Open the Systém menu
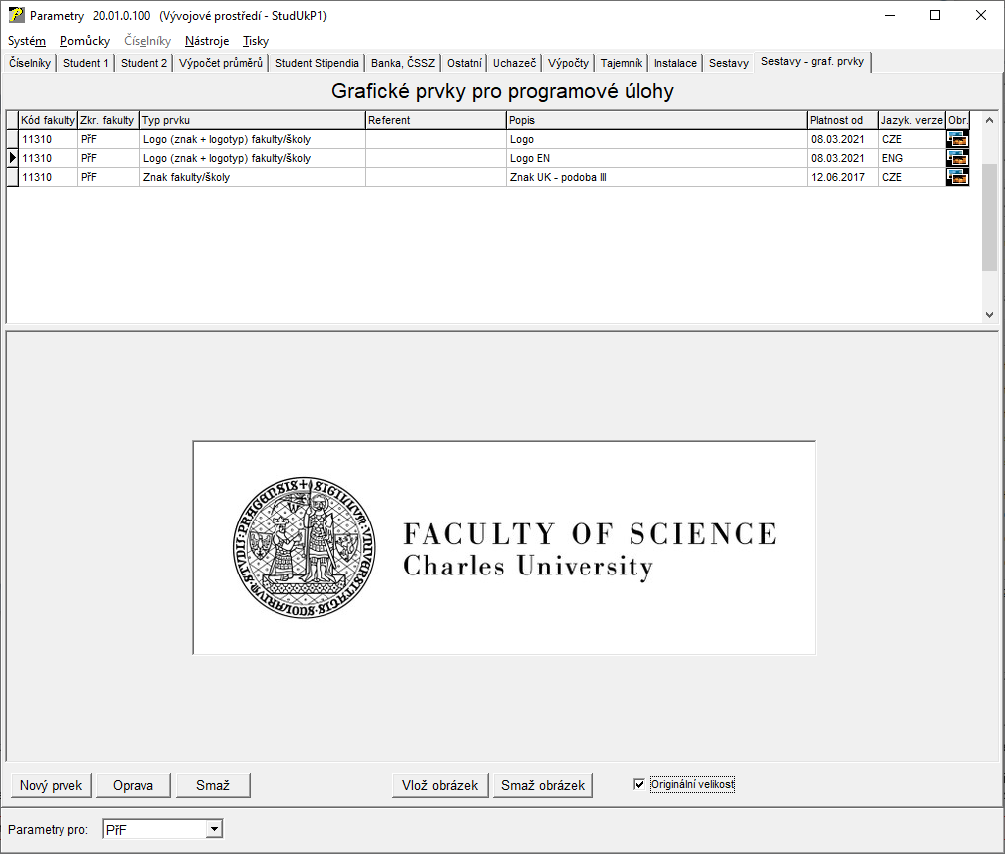 pos(27,41)
